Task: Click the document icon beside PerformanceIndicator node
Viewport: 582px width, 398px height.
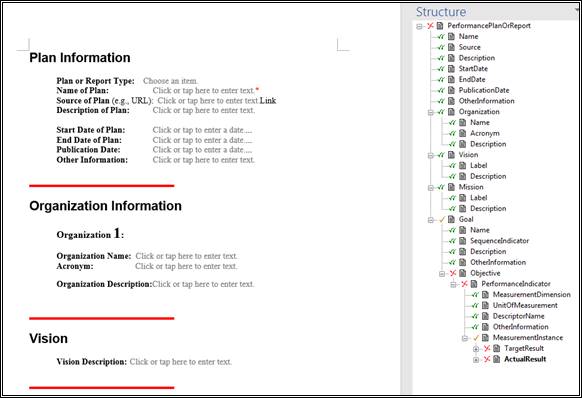Action: point(474,284)
